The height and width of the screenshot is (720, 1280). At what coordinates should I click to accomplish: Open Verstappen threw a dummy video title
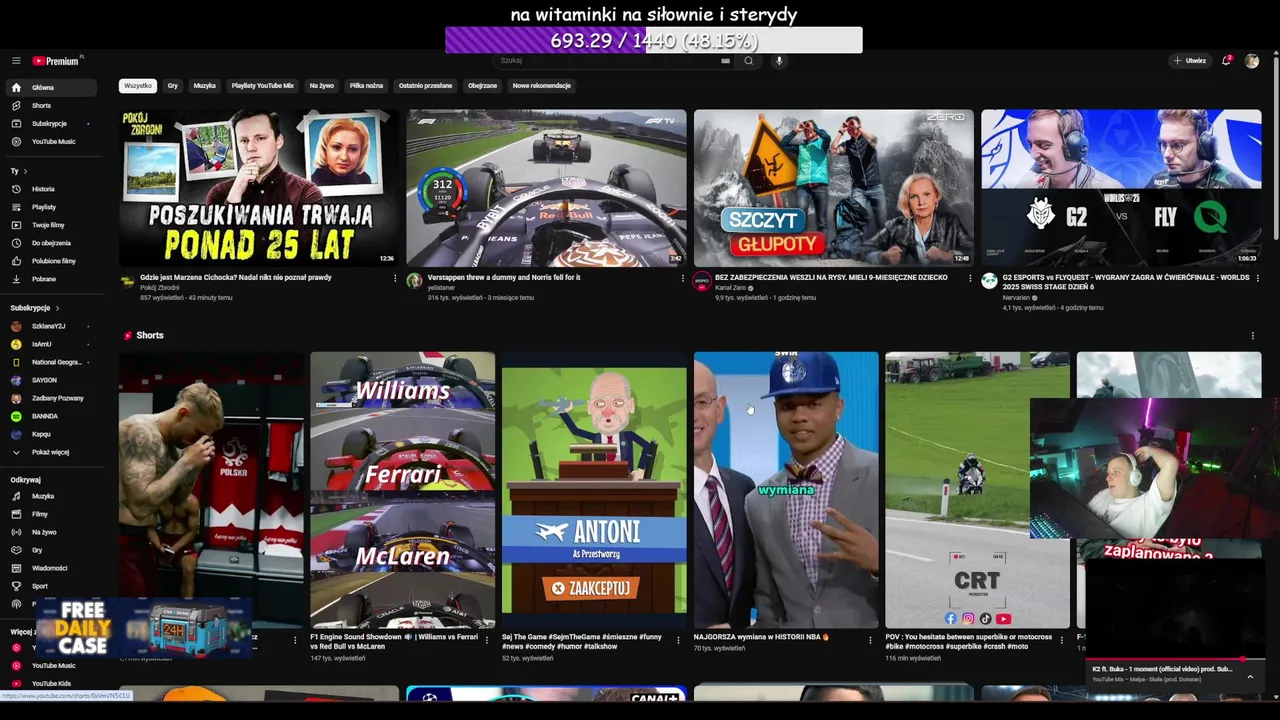click(x=504, y=277)
